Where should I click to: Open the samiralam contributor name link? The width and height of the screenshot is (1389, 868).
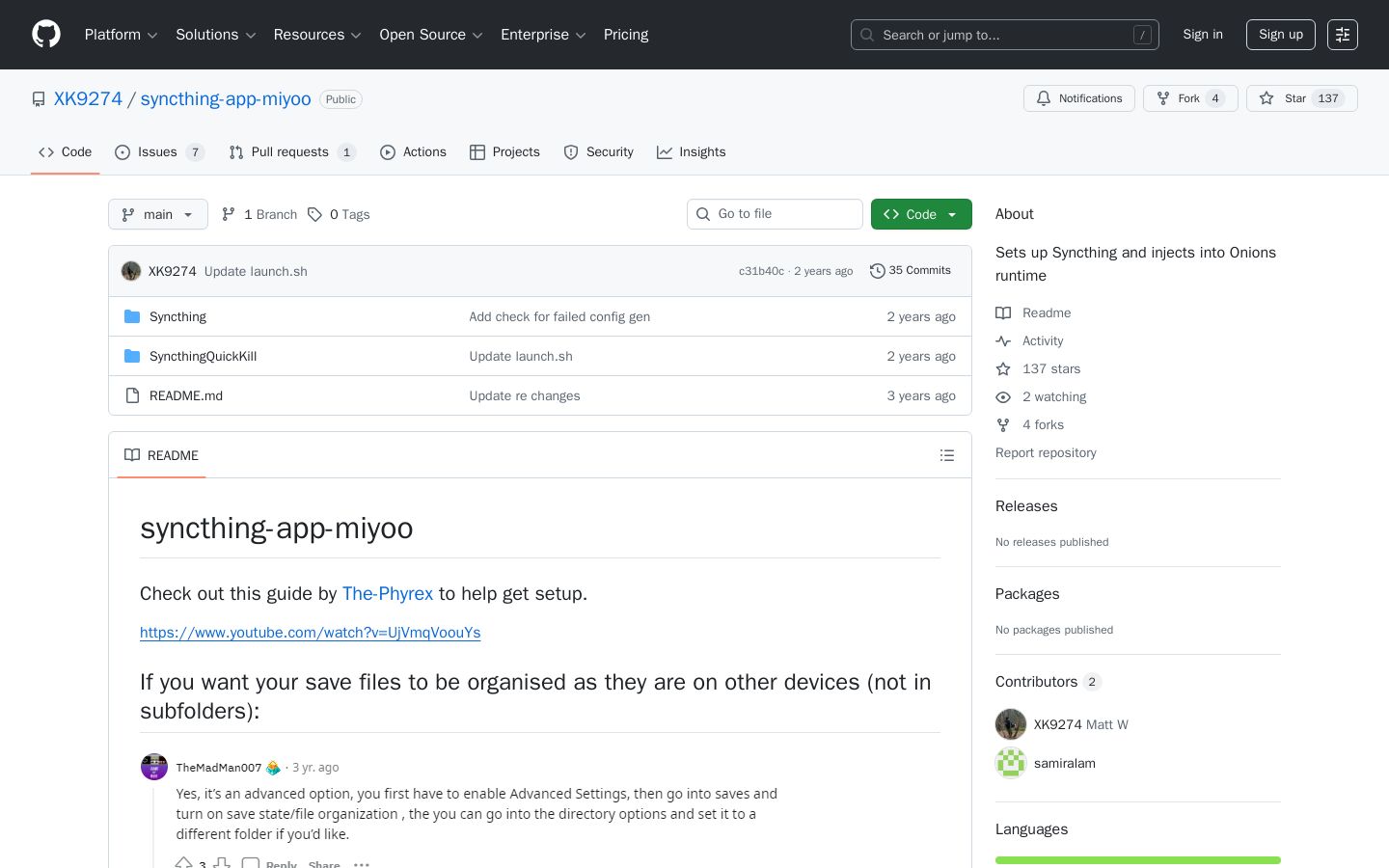[1065, 763]
